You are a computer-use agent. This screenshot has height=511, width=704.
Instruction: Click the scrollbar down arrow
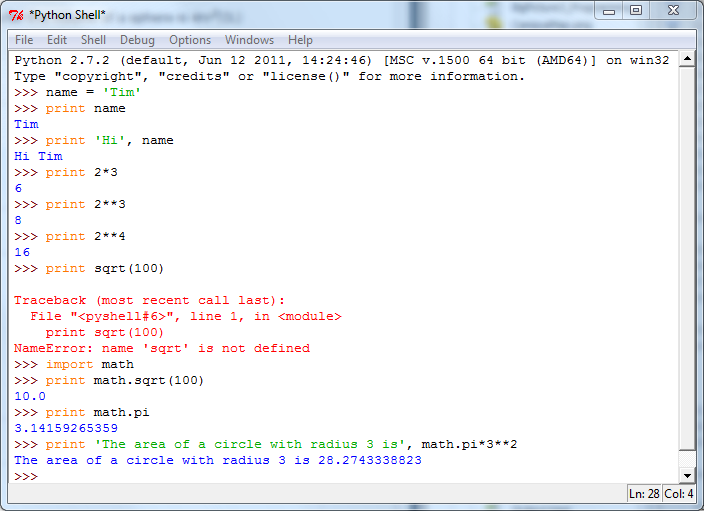tap(687, 476)
